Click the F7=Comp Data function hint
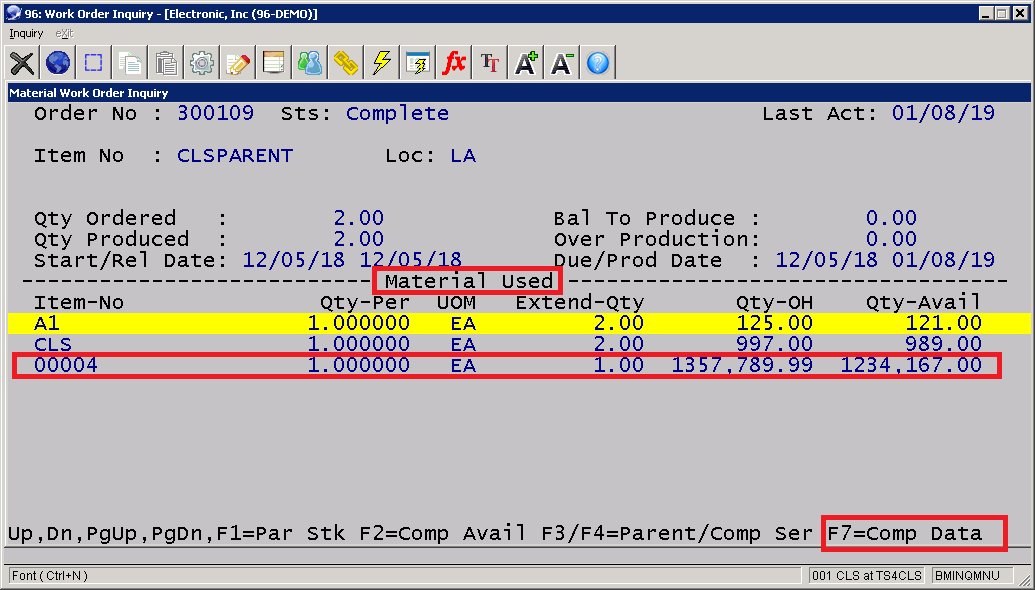The height and width of the screenshot is (590, 1035). coord(904,533)
